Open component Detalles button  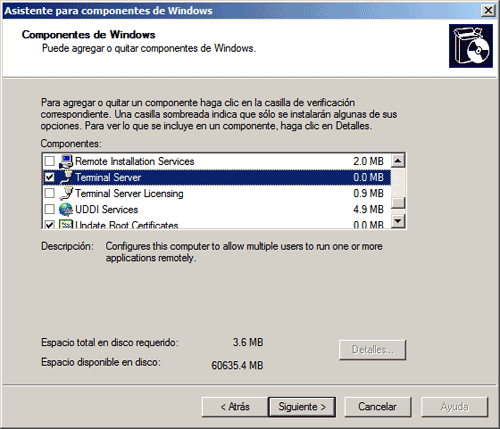[x=373, y=350]
